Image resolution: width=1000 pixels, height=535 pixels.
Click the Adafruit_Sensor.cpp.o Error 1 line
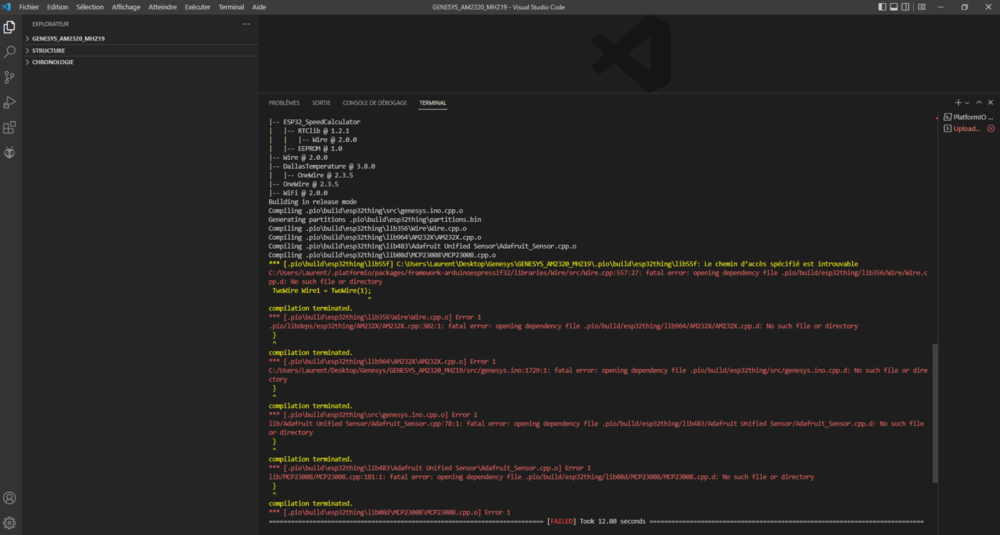[x=429, y=468]
